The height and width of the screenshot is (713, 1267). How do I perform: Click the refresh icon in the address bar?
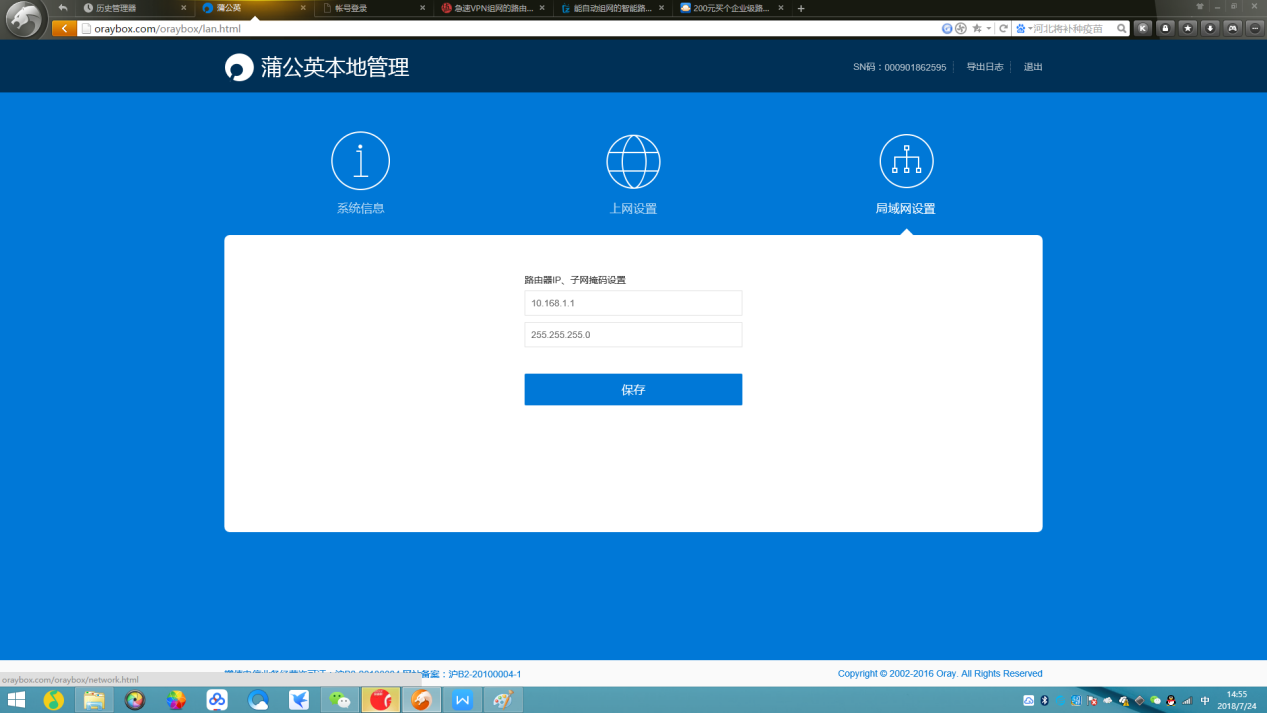coord(1003,29)
